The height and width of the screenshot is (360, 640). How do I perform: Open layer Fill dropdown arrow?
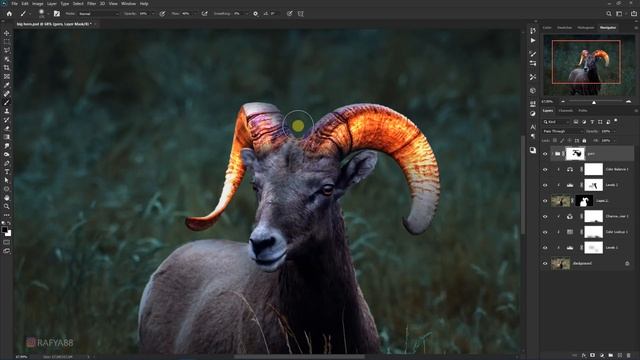pyautogui.click(x=614, y=140)
